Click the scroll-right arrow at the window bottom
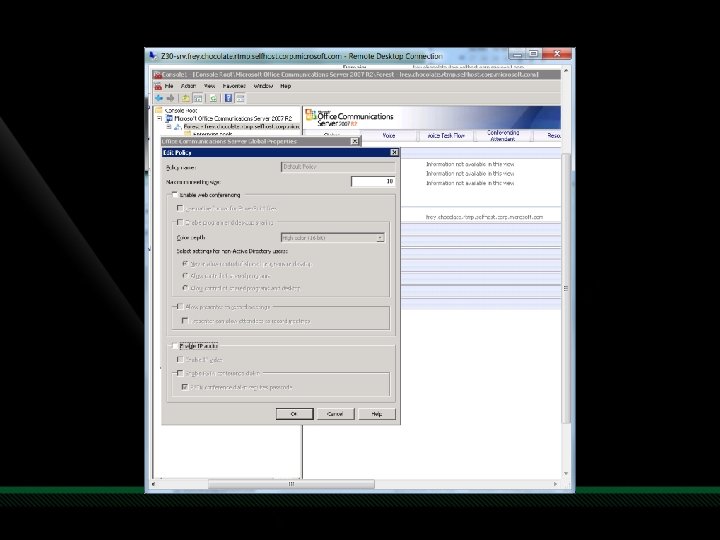The height and width of the screenshot is (540, 720). tap(556, 484)
